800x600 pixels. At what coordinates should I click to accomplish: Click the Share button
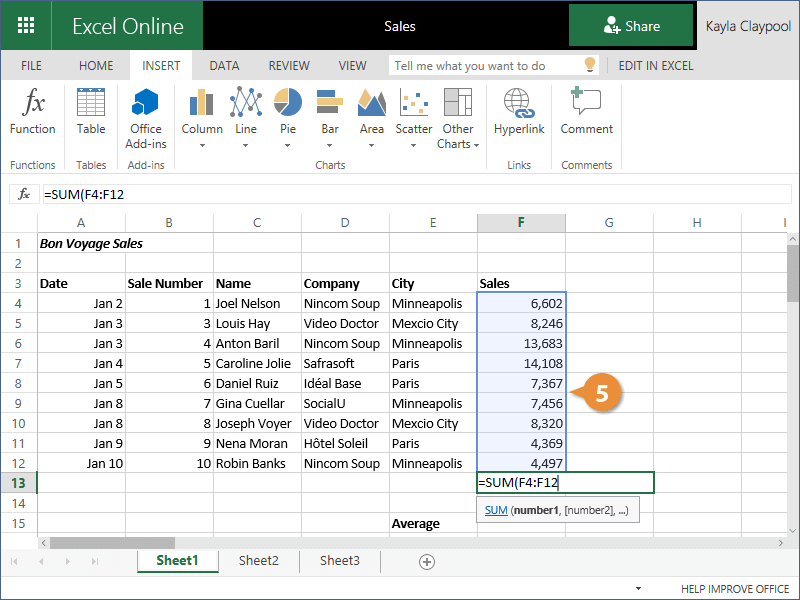[631, 26]
